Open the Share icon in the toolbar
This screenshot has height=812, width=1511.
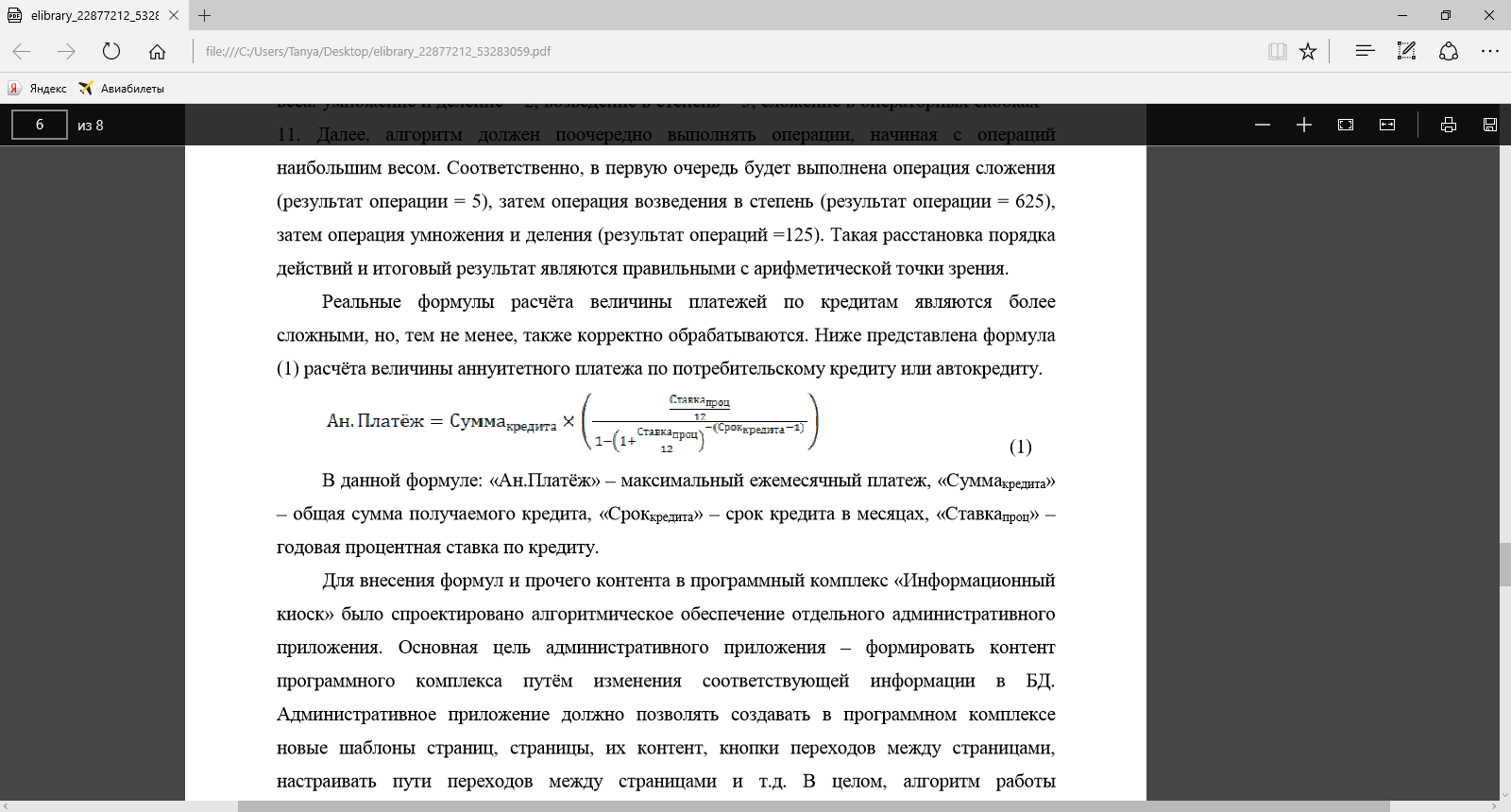point(1449,51)
